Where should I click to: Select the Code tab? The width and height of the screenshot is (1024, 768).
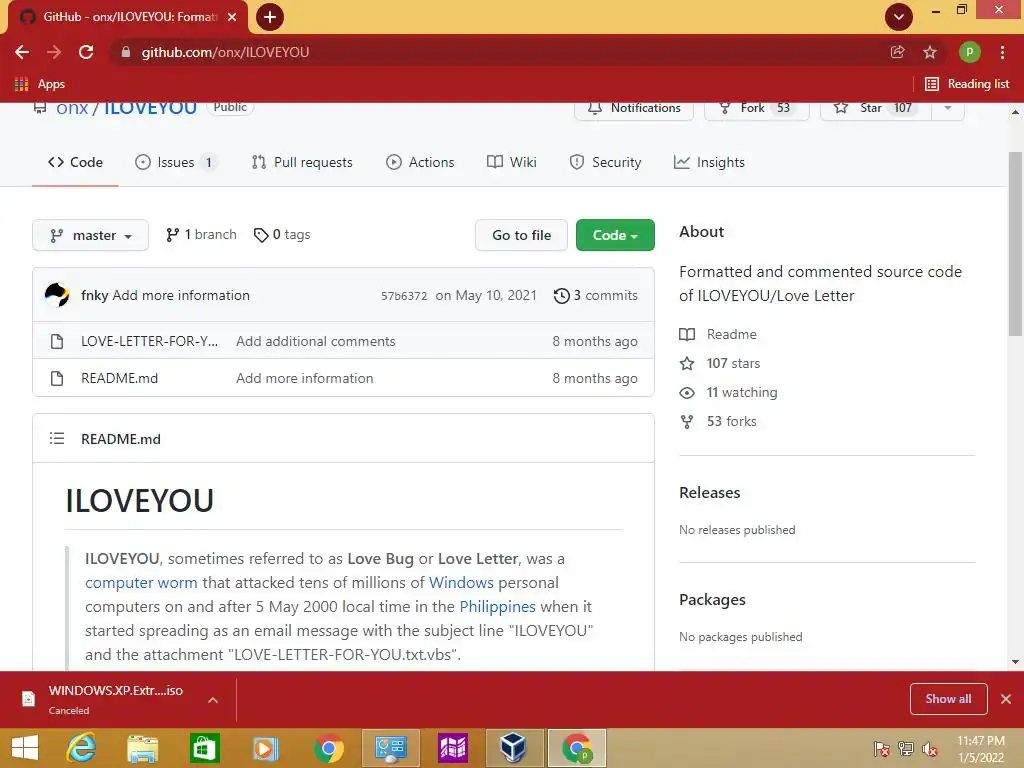75,162
